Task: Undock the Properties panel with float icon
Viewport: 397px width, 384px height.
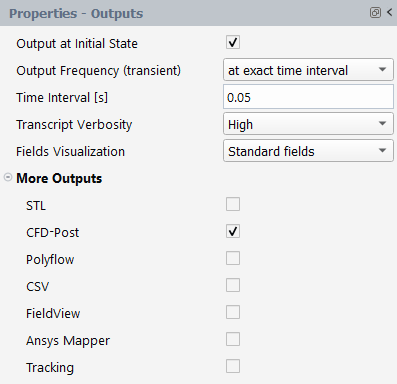Action: pos(375,13)
